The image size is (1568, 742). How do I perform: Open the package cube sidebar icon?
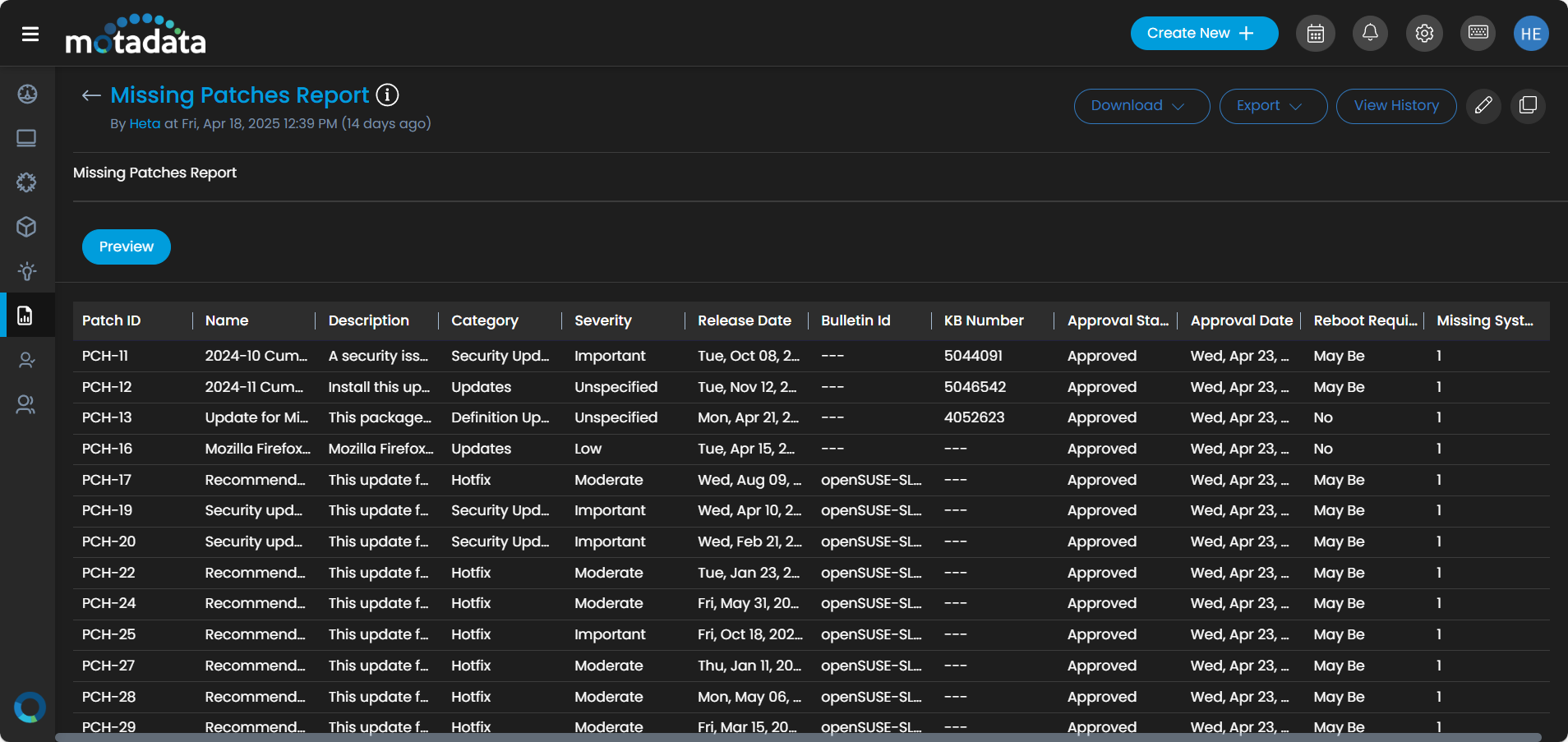coord(27,227)
